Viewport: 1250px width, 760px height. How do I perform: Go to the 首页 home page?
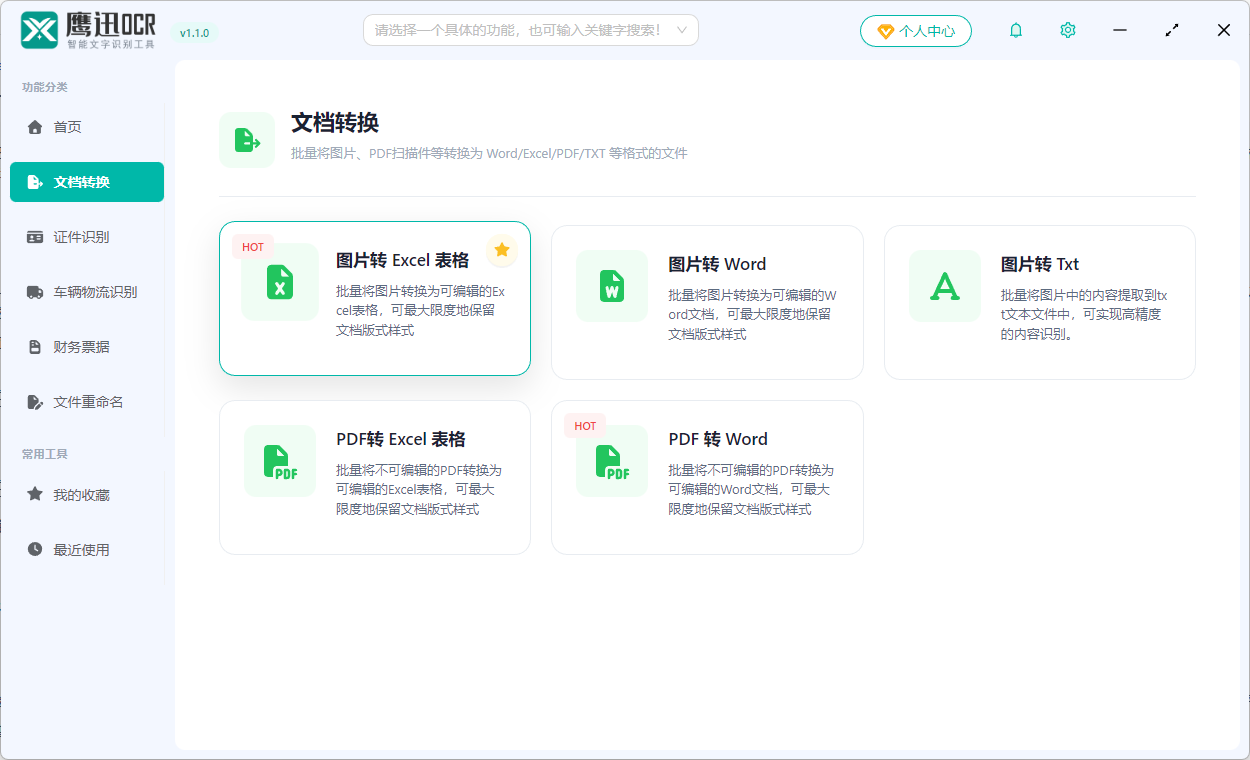coord(87,127)
